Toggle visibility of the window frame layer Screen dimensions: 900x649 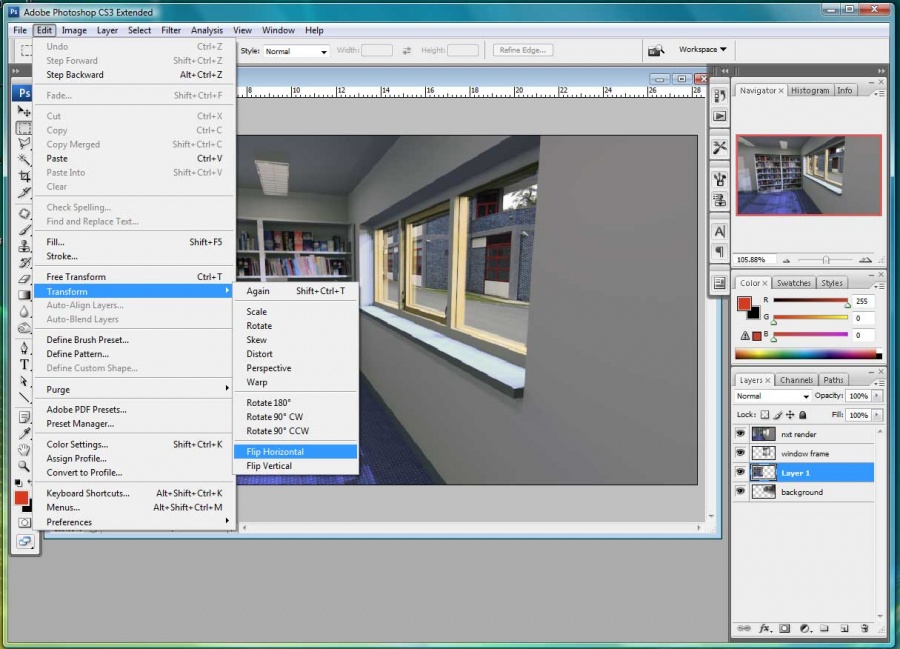741,453
